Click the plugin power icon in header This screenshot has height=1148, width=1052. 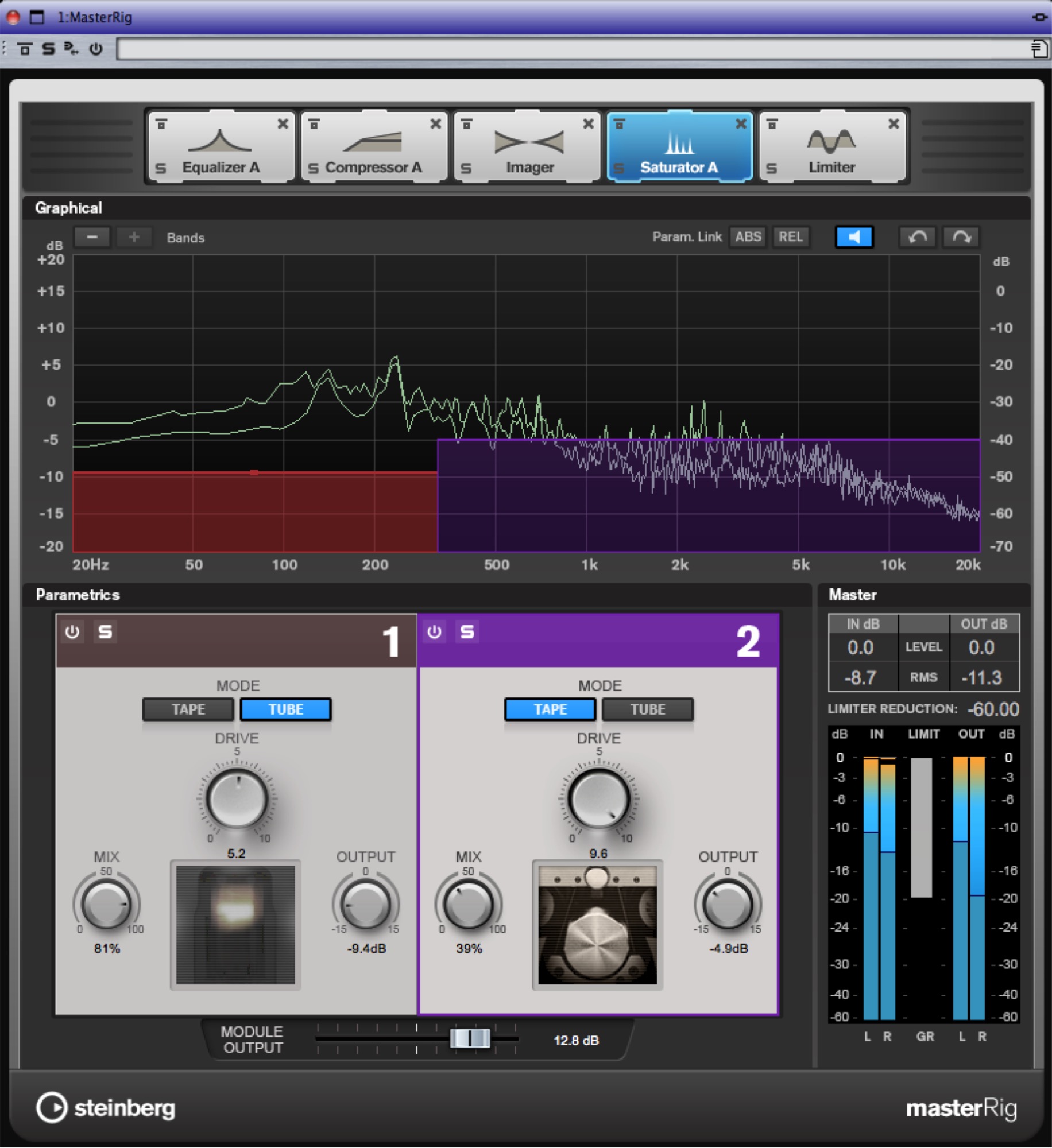coord(96,49)
